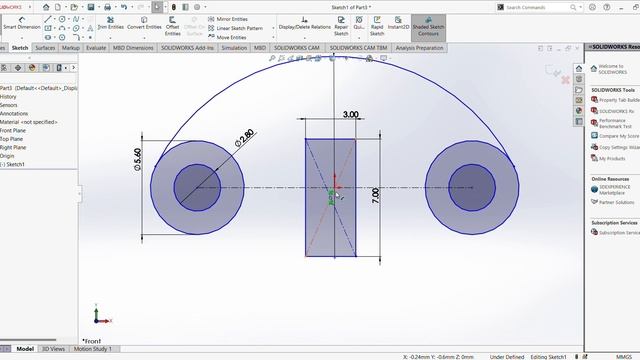Image resolution: width=640 pixels, height=360 pixels.
Task: Select Sketch1 in the feature tree
Action: pos(12,164)
